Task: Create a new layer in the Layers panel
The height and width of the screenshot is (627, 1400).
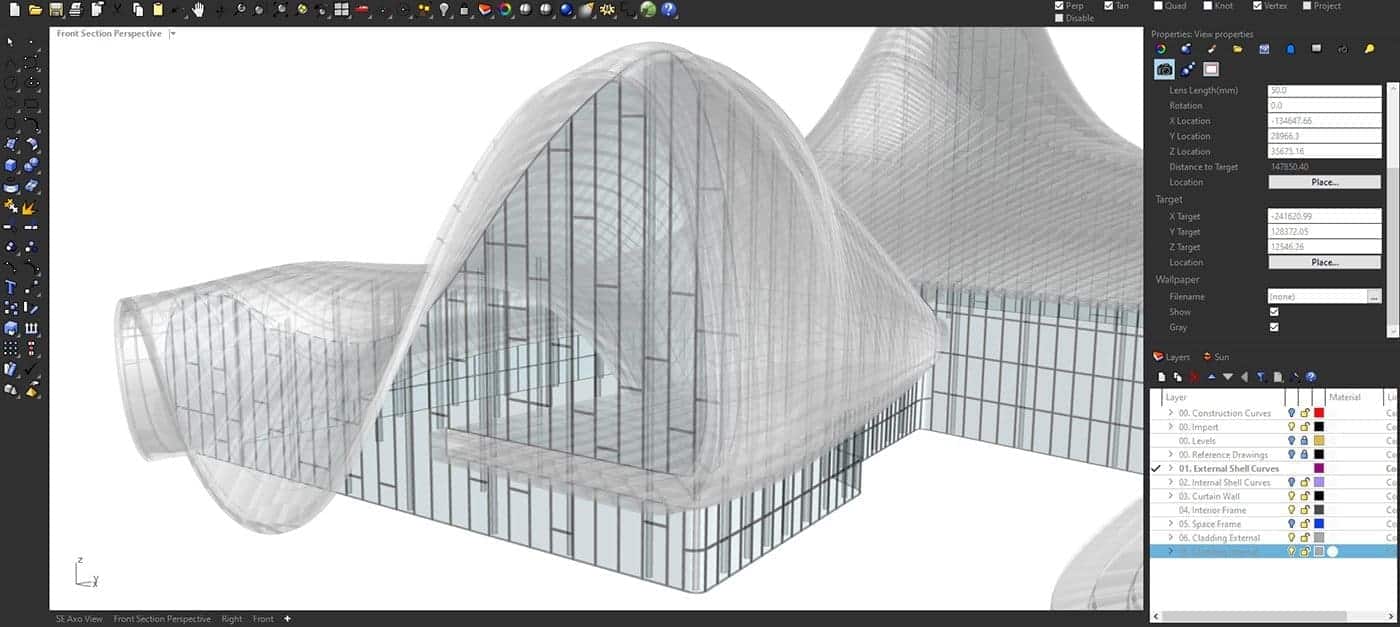Action: tap(1162, 375)
